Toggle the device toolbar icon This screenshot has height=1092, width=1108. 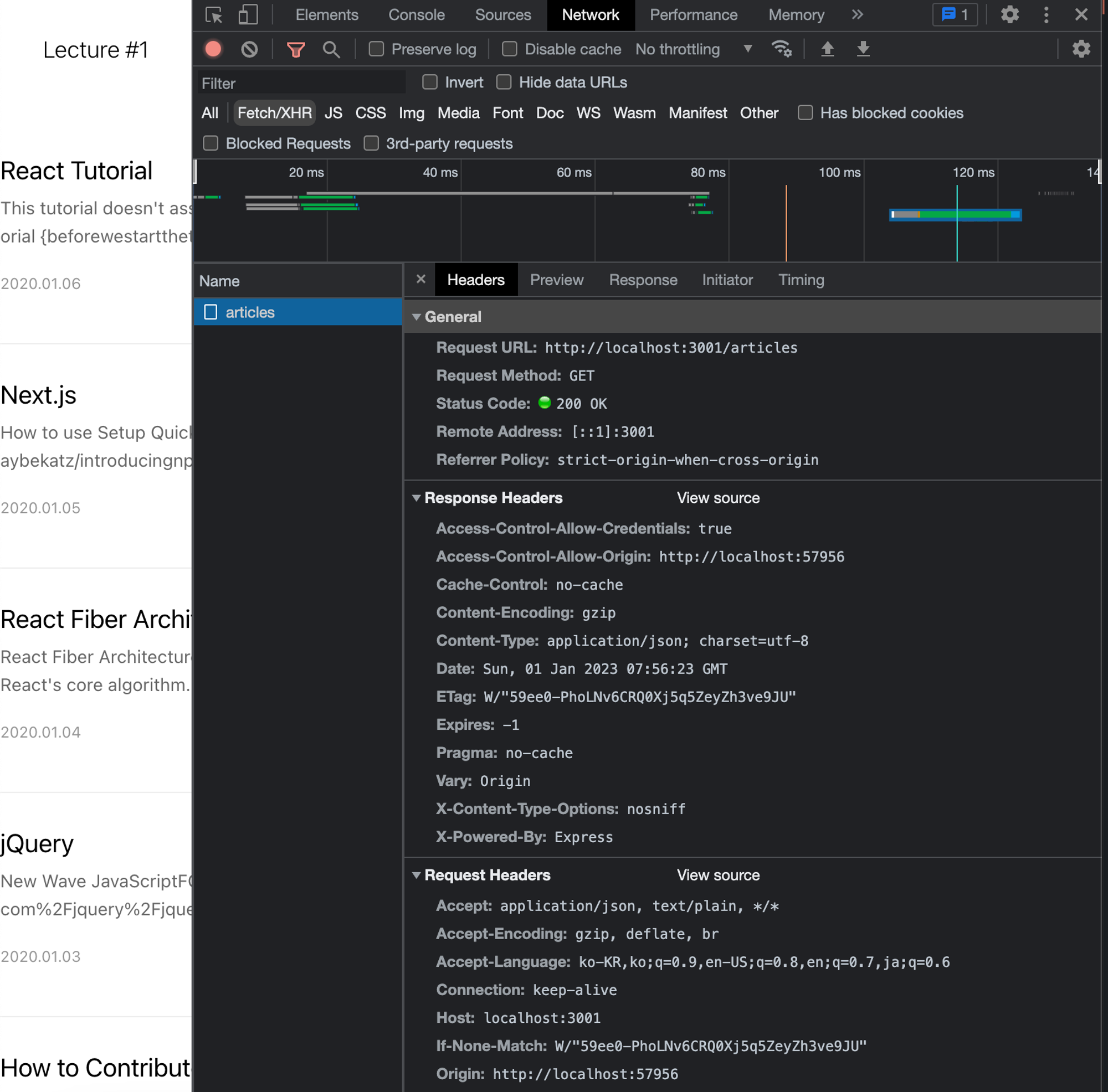(248, 15)
